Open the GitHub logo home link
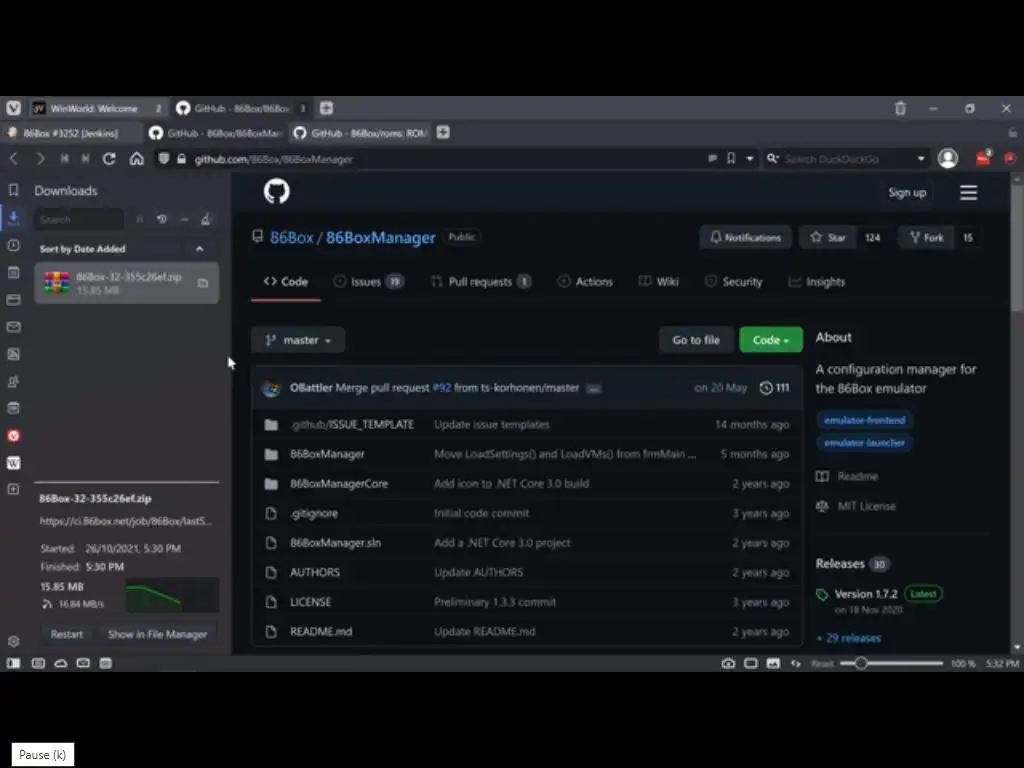1024x768 pixels. click(276, 191)
